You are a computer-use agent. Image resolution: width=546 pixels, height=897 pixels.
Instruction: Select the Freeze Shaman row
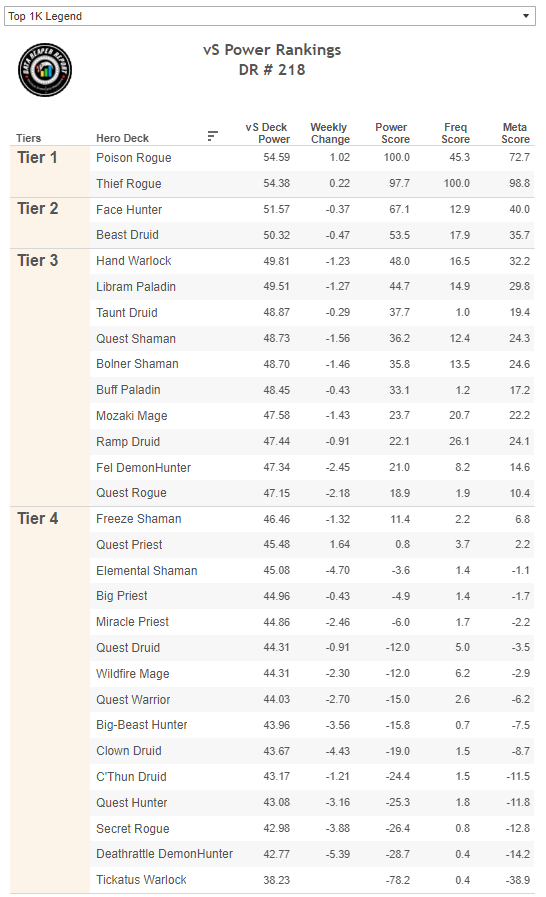(312, 519)
